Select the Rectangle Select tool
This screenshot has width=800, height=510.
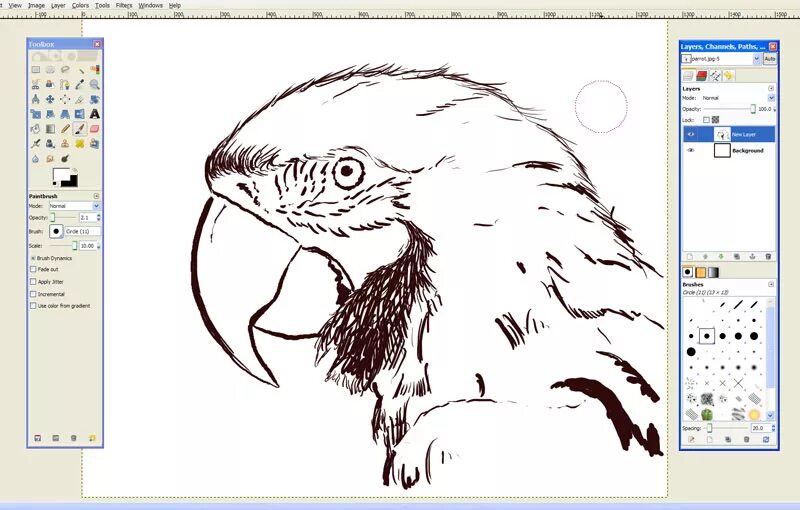point(35,69)
